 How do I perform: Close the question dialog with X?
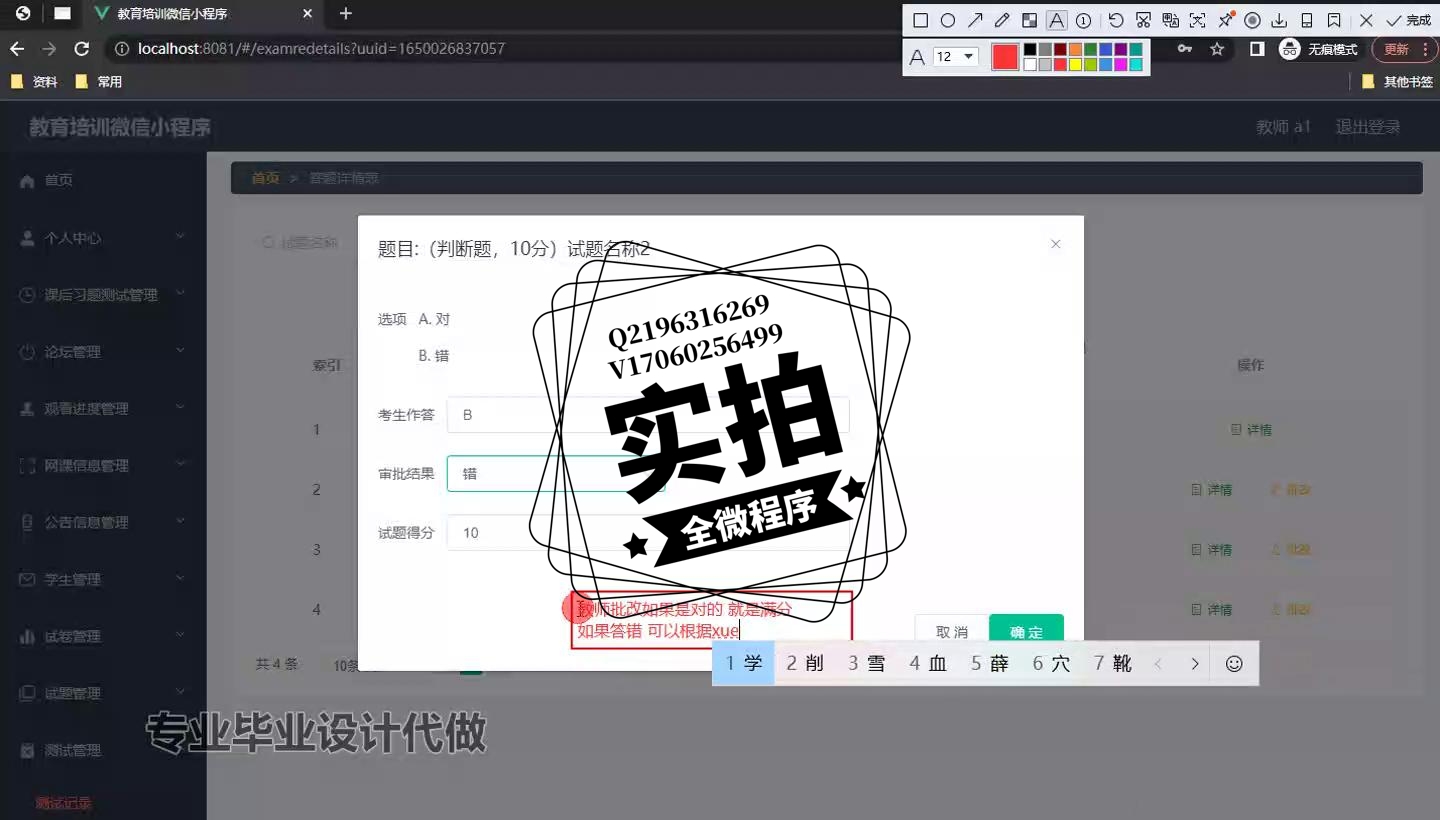(1055, 244)
